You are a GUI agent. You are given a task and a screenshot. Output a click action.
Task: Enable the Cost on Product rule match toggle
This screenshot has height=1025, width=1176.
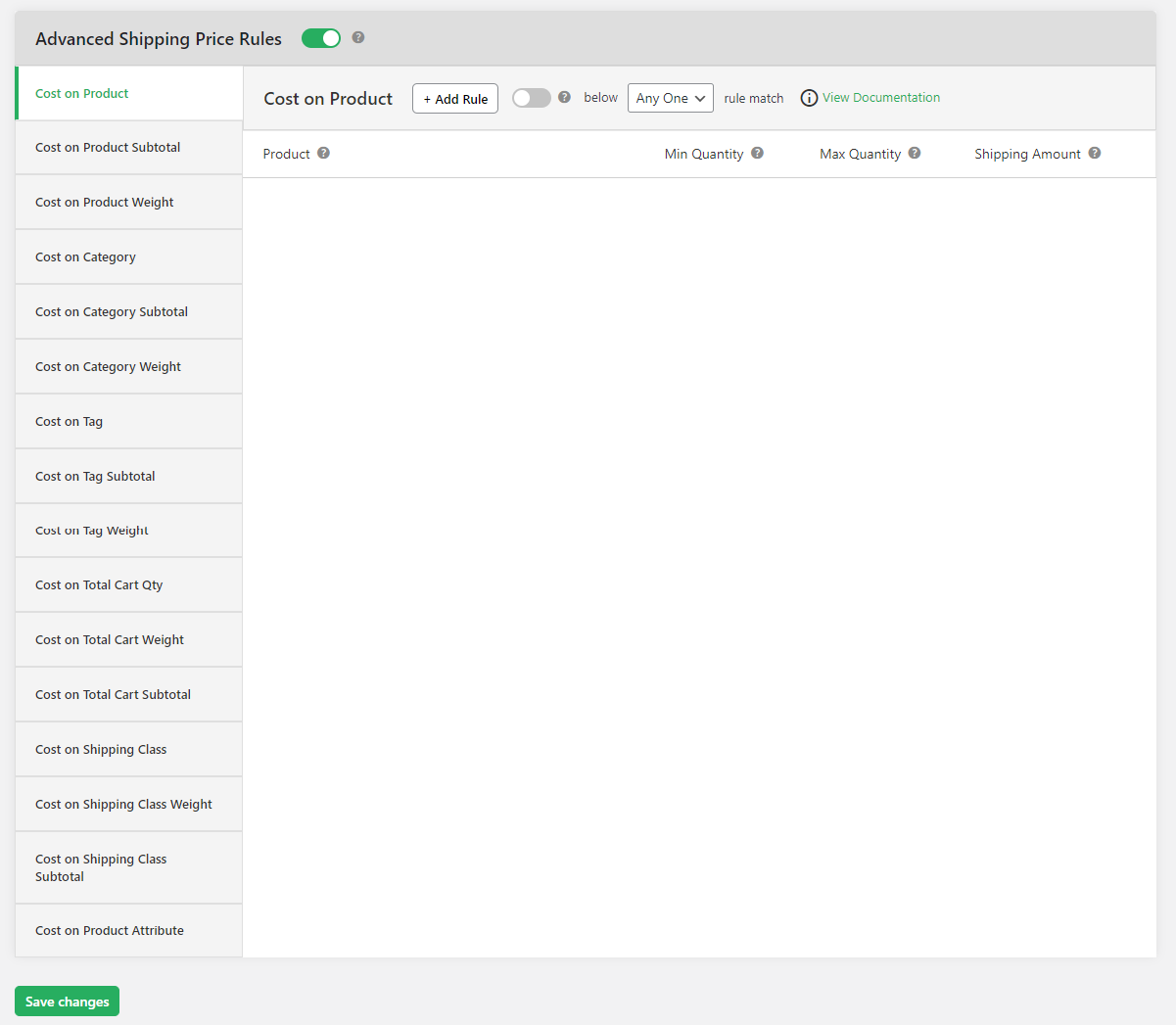pyautogui.click(x=532, y=98)
